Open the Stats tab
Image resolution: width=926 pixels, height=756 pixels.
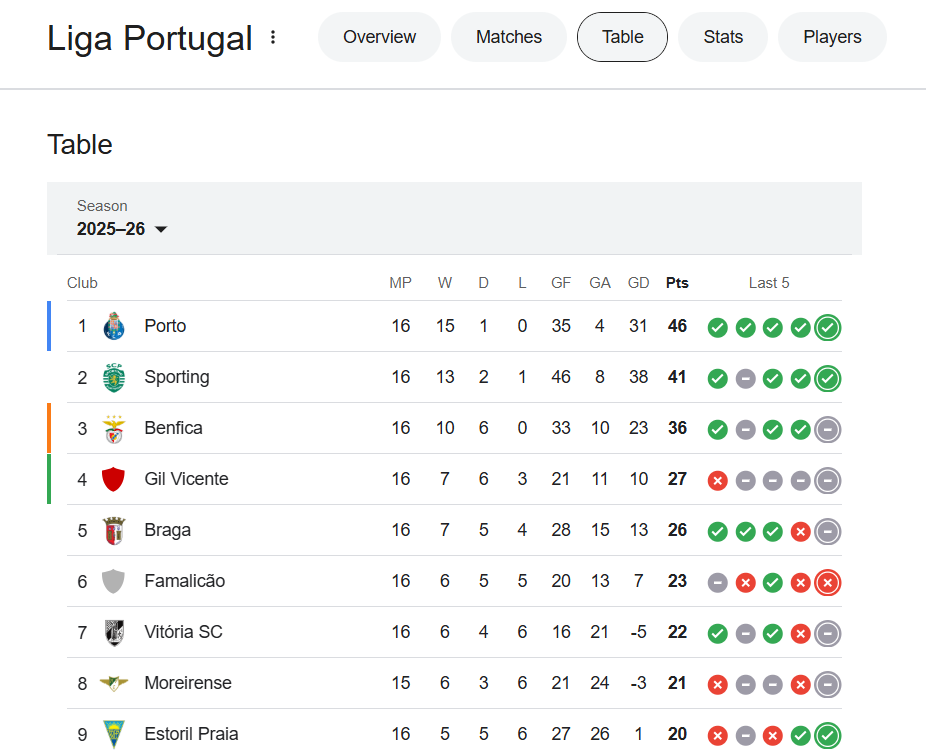tap(722, 37)
